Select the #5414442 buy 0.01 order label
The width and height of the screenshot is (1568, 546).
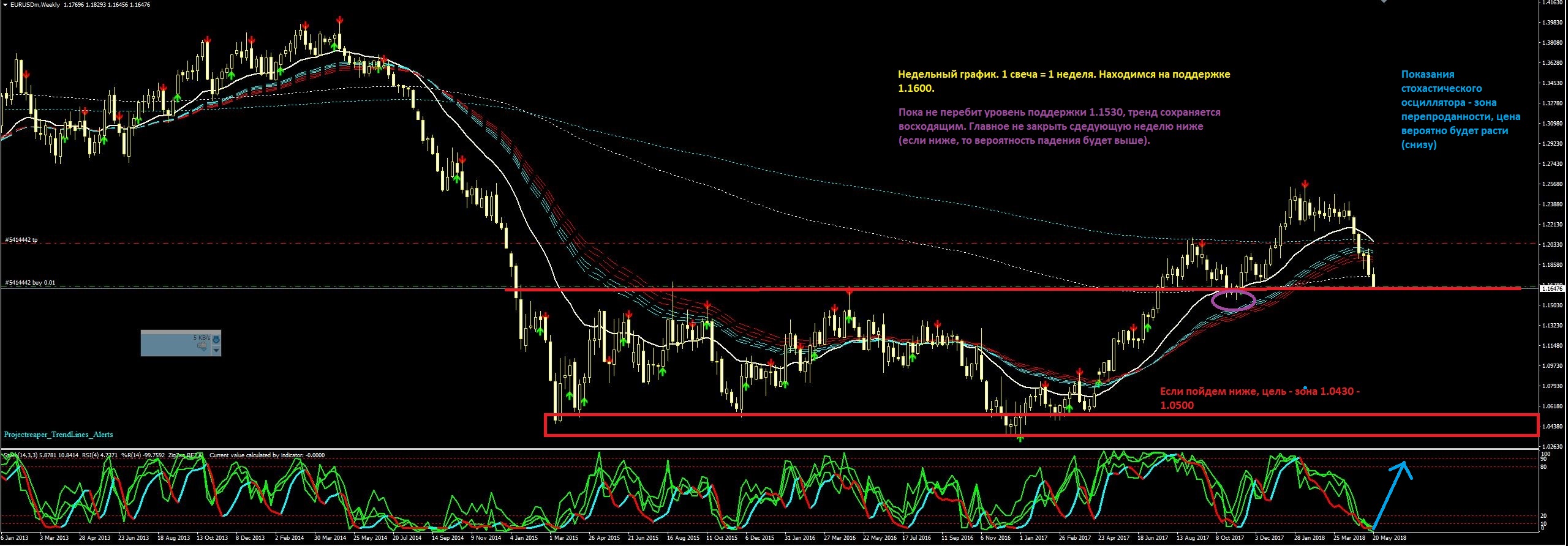(x=29, y=283)
